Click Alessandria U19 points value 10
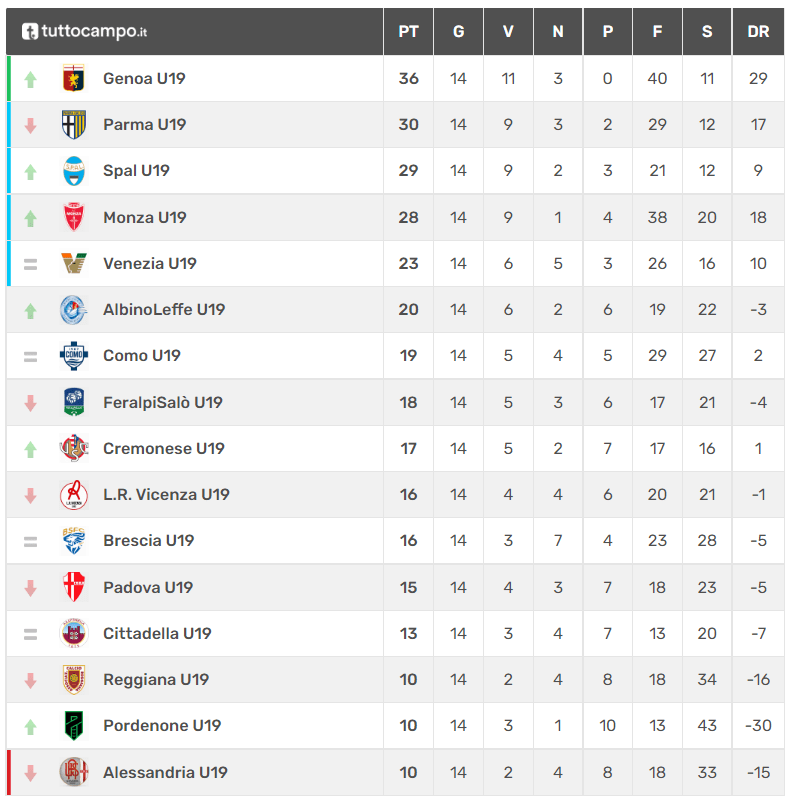Screen dimensions: 790x802 tap(408, 772)
